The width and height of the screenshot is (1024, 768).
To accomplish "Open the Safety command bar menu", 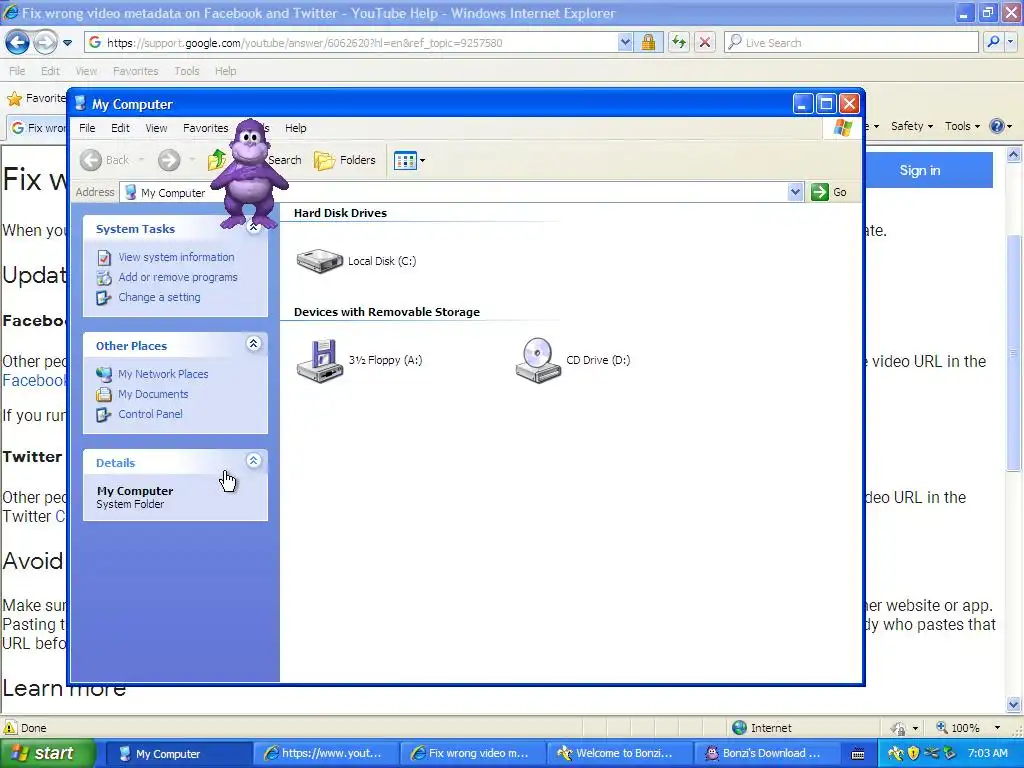I will [912, 126].
